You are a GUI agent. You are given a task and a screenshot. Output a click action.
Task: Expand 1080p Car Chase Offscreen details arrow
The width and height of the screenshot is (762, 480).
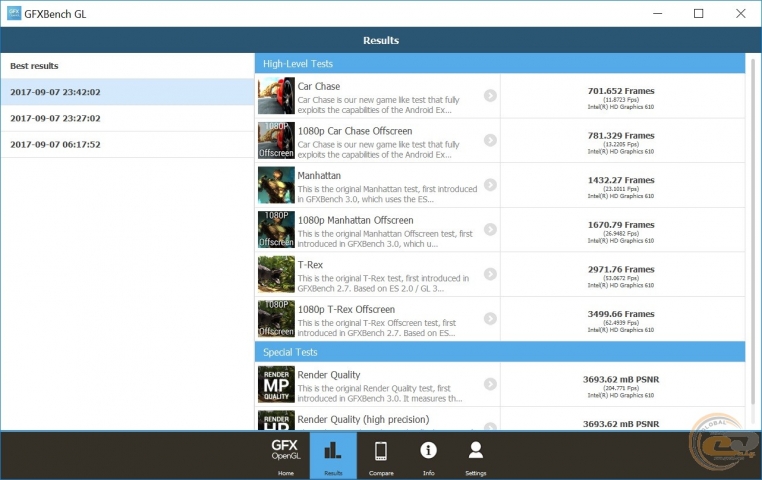click(x=490, y=140)
